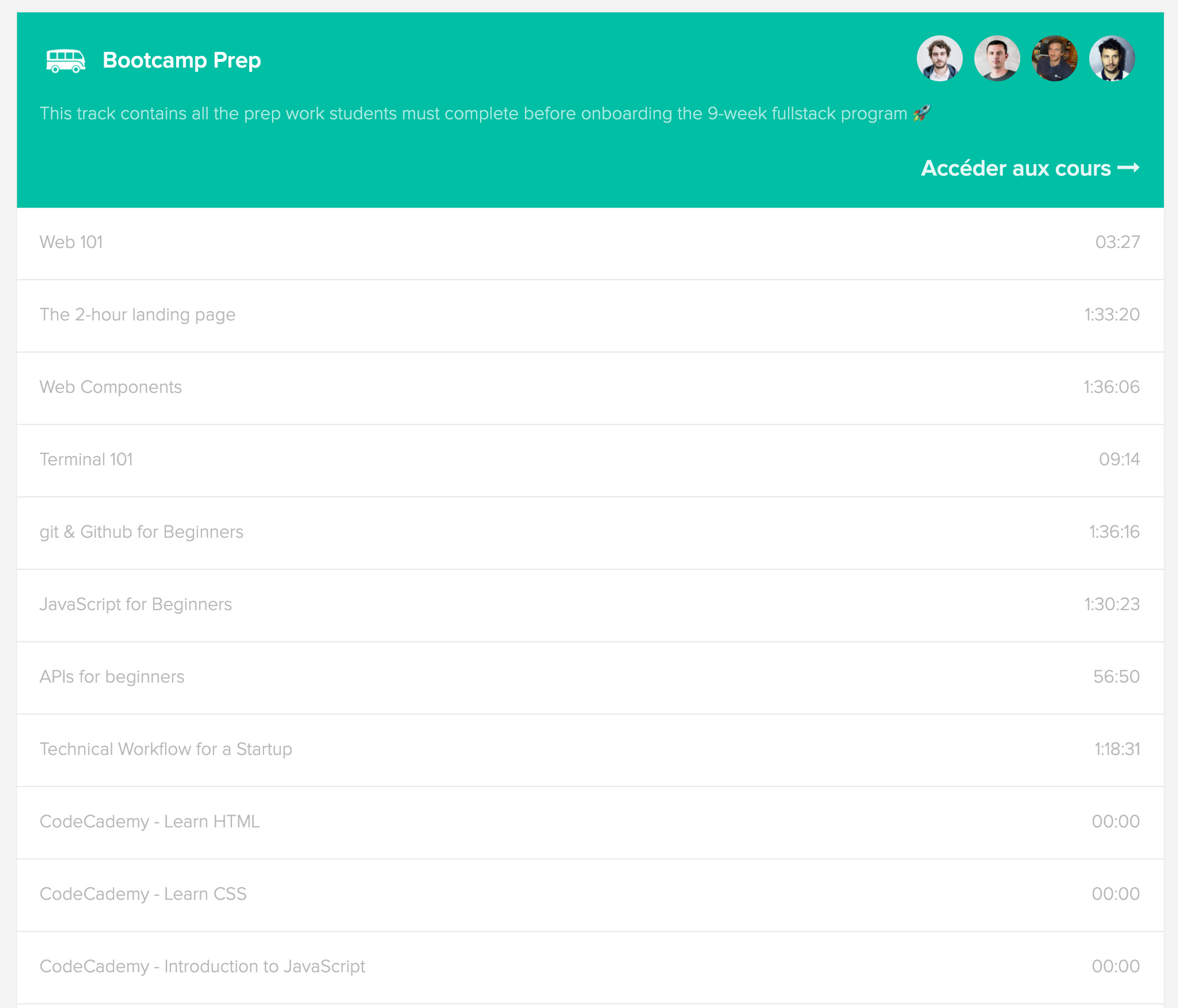Click the second instructor avatar
This screenshot has width=1178, height=1008.
click(x=997, y=58)
